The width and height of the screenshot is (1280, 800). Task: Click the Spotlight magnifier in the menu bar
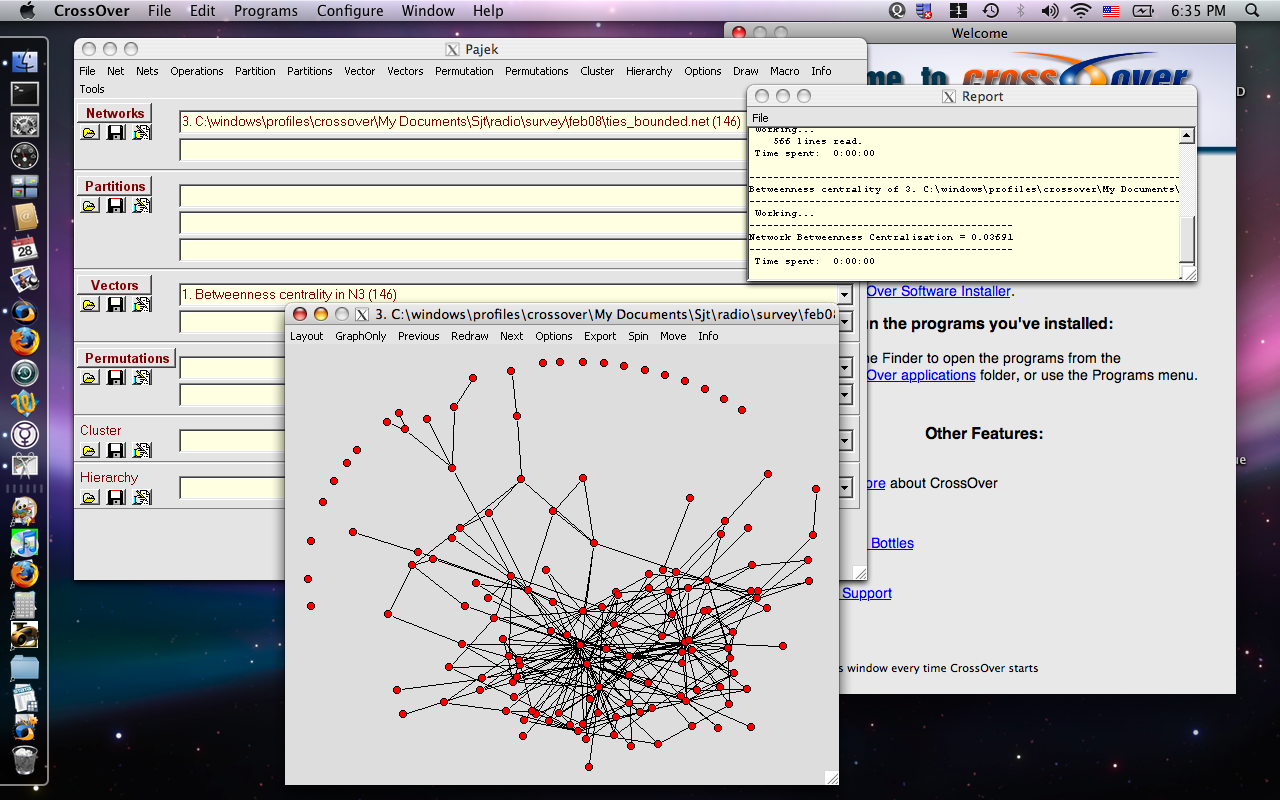(1253, 11)
